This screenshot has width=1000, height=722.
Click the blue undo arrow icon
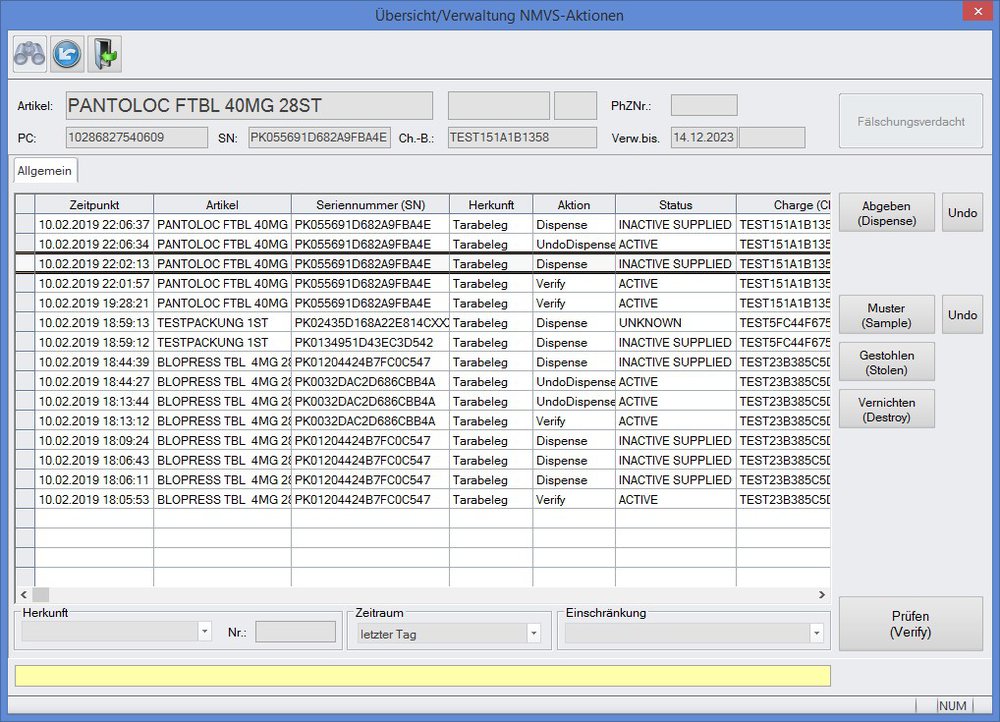coord(67,54)
